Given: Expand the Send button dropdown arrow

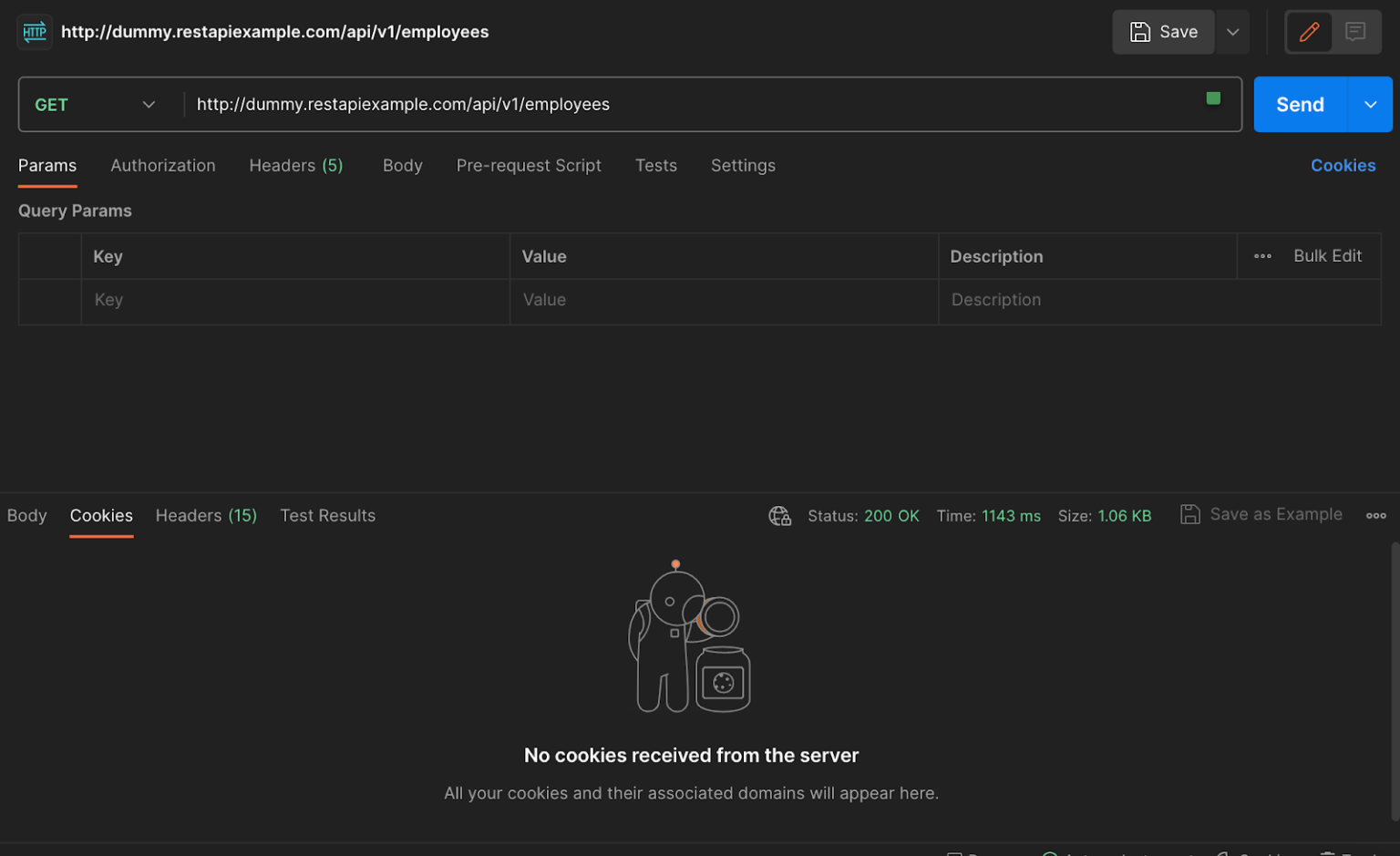Looking at the screenshot, I should (1370, 104).
